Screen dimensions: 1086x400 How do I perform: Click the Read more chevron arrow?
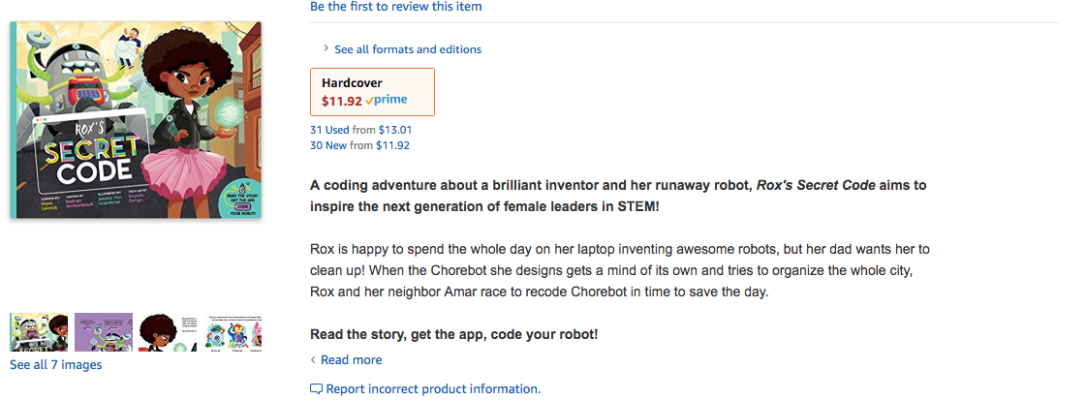pos(313,360)
